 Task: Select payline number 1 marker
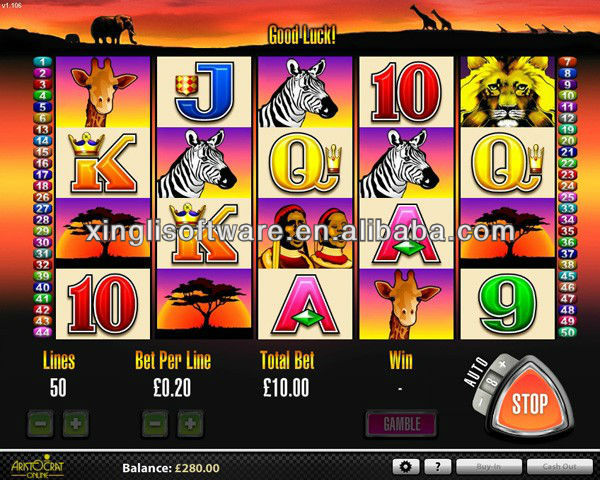pyautogui.click(x=42, y=62)
